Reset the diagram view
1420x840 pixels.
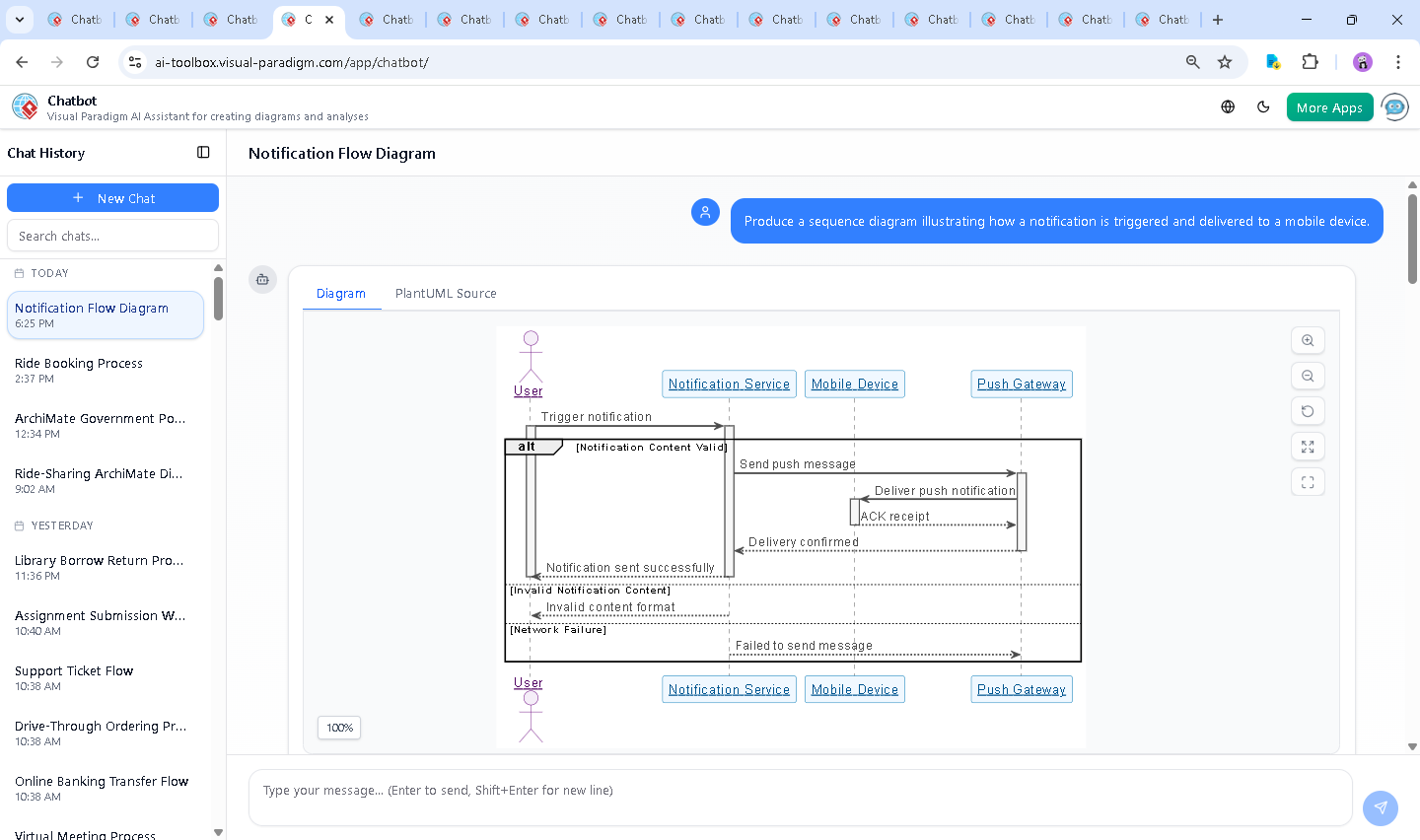click(1308, 411)
